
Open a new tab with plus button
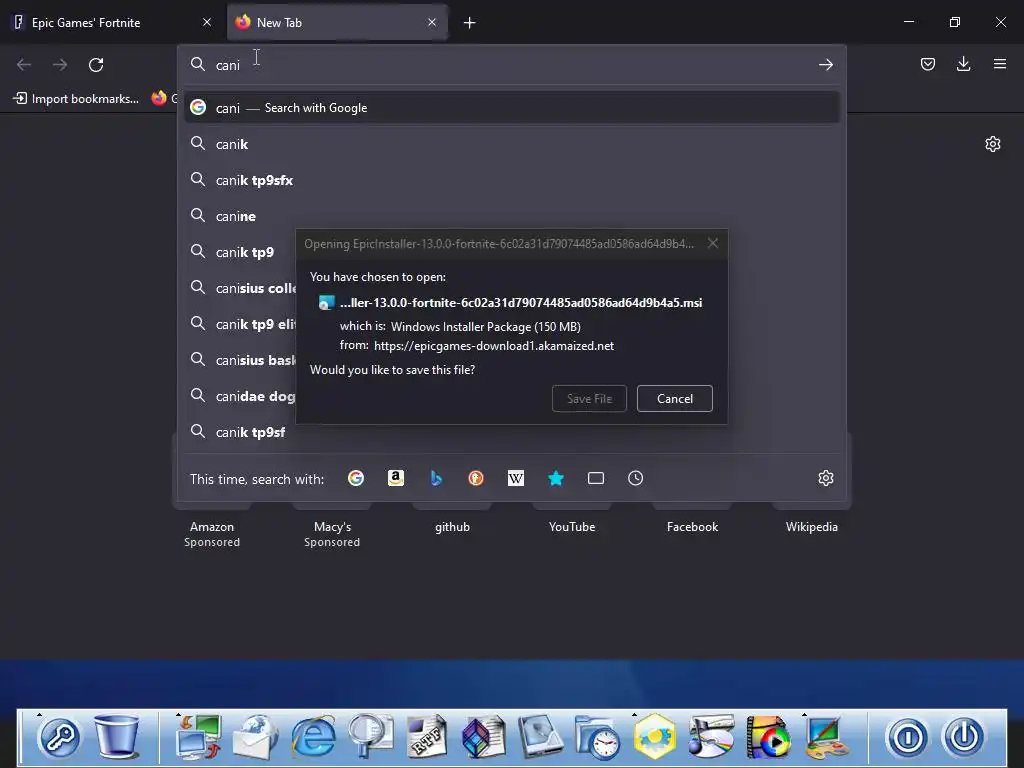(470, 23)
